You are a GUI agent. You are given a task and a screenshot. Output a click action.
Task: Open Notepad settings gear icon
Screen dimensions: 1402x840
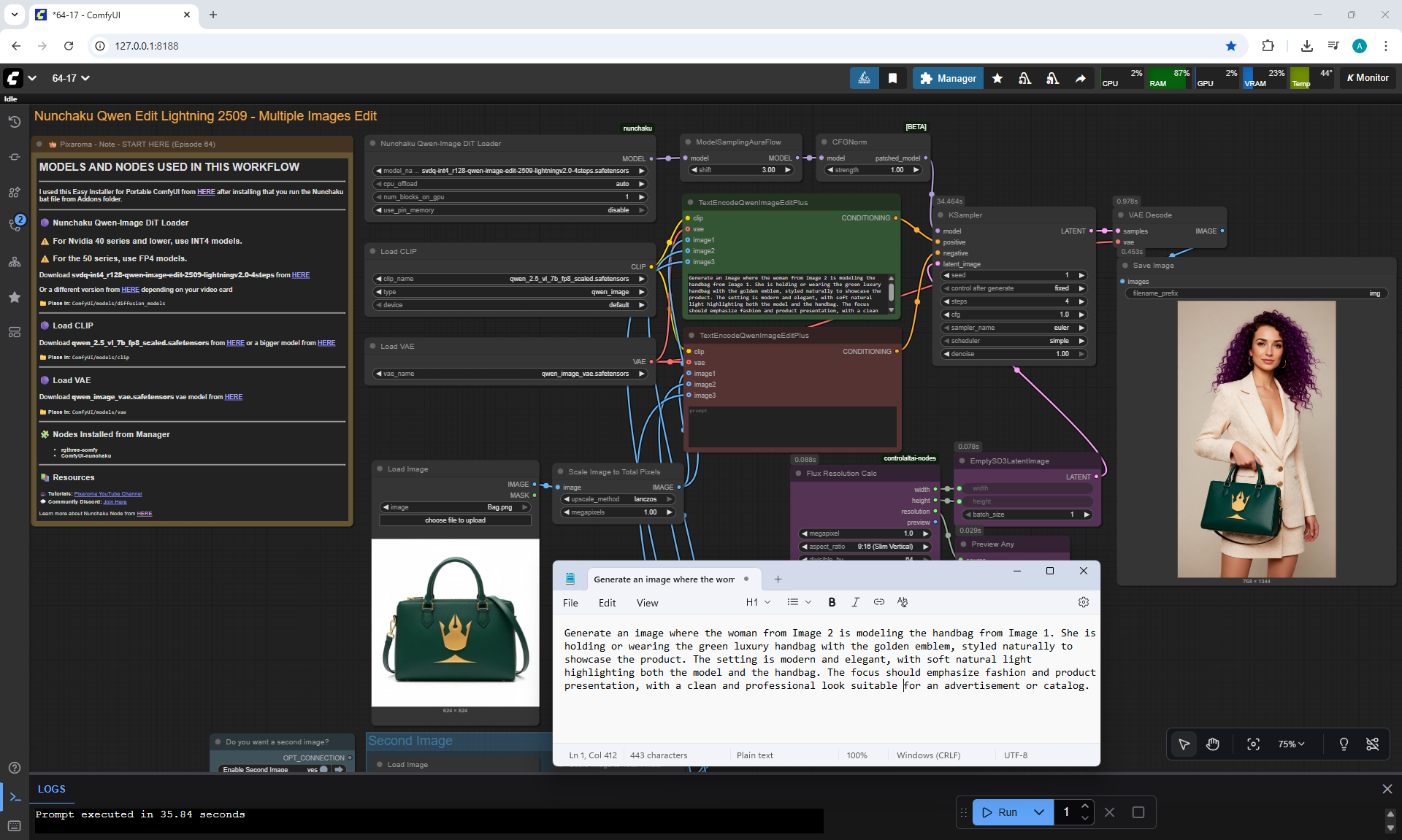(1083, 602)
